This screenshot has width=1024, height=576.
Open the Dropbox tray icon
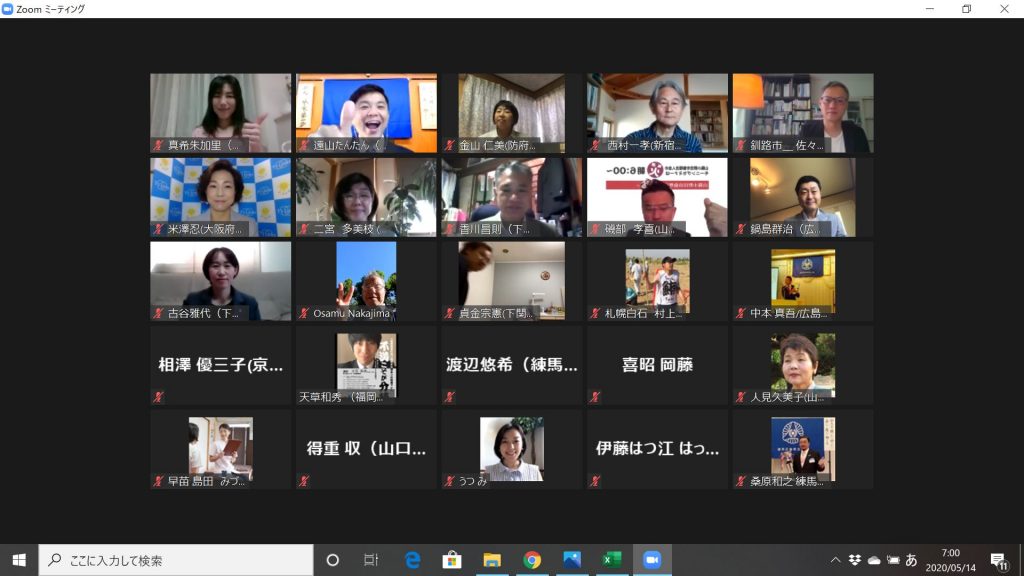pyautogui.click(x=855, y=560)
